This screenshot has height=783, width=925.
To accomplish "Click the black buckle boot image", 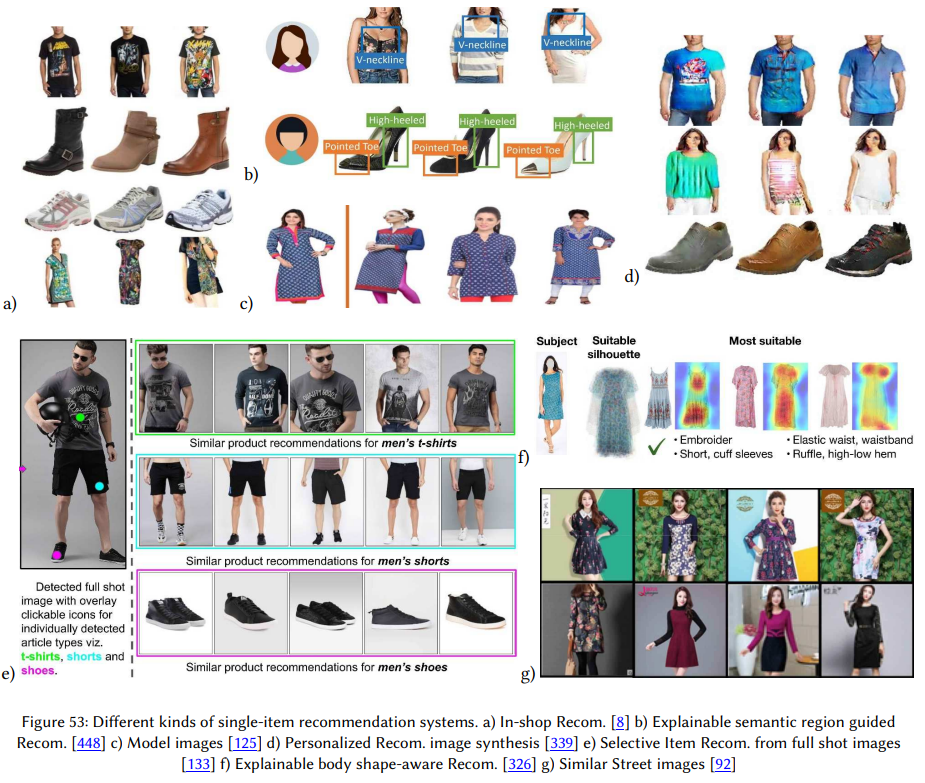I will point(55,142).
